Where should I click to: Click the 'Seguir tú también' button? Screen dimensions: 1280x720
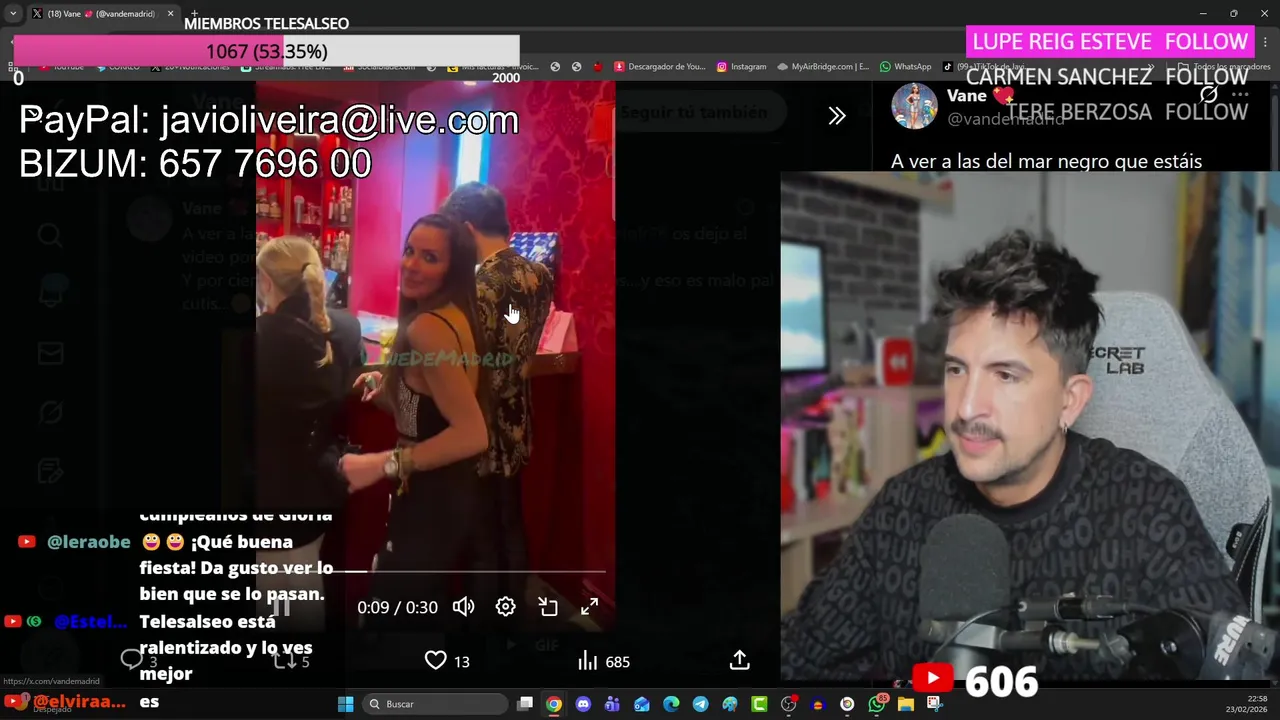tap(693, 112)
